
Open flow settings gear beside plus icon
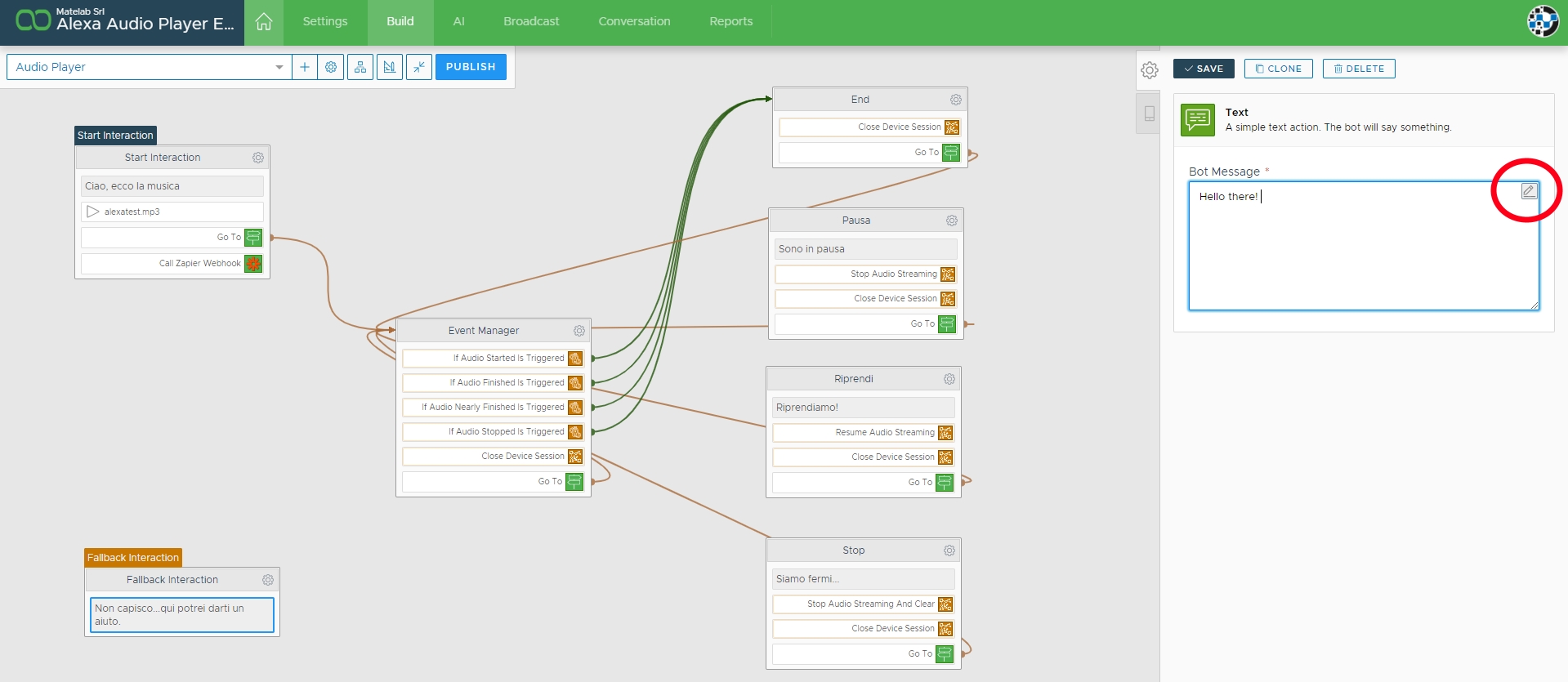[x=331, y=67]
